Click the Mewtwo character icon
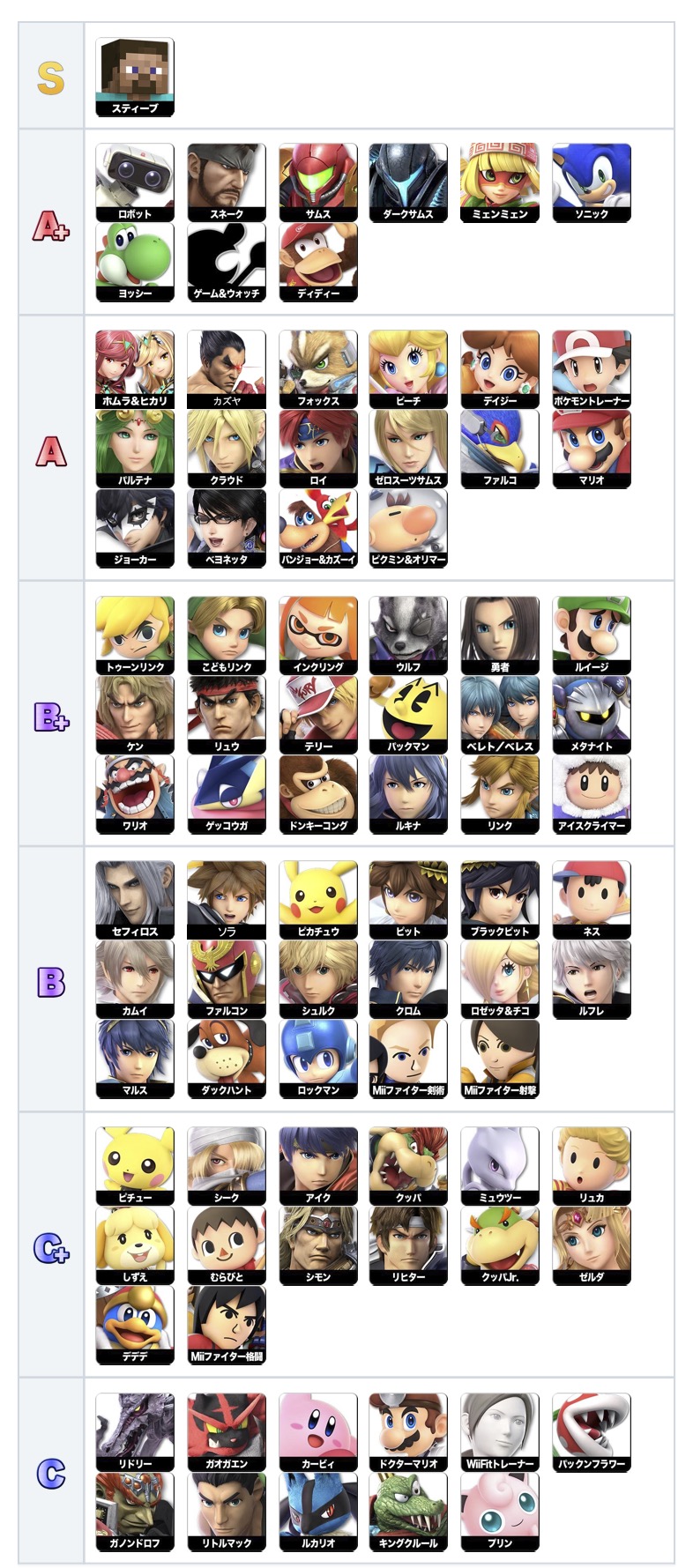 click(499, 1166)
